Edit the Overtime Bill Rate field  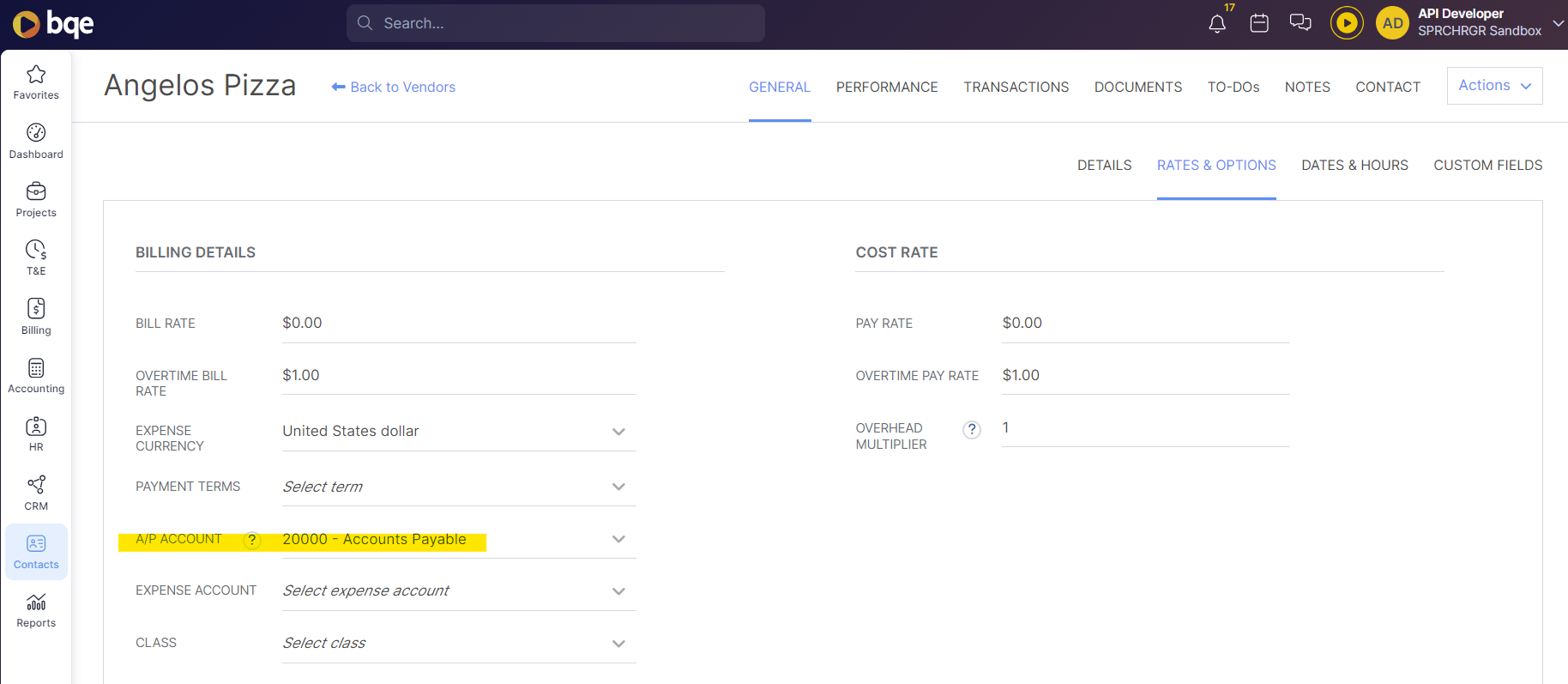[459, 376]
